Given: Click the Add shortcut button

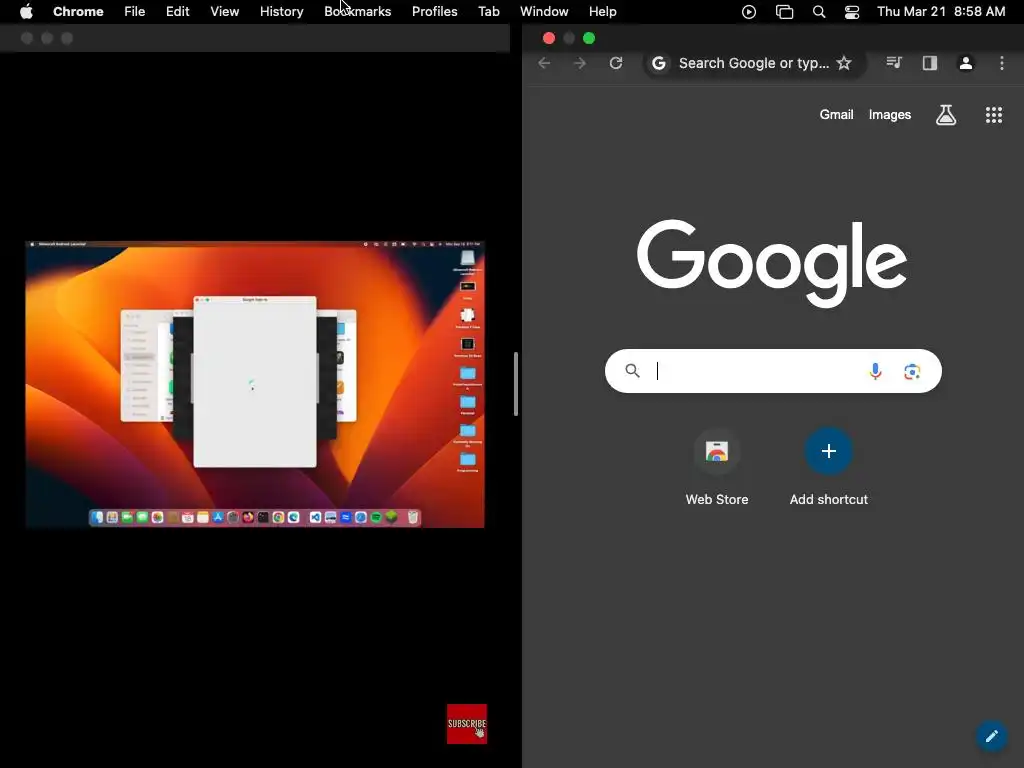Looking at the screenshot, I should tap(829, 468).
